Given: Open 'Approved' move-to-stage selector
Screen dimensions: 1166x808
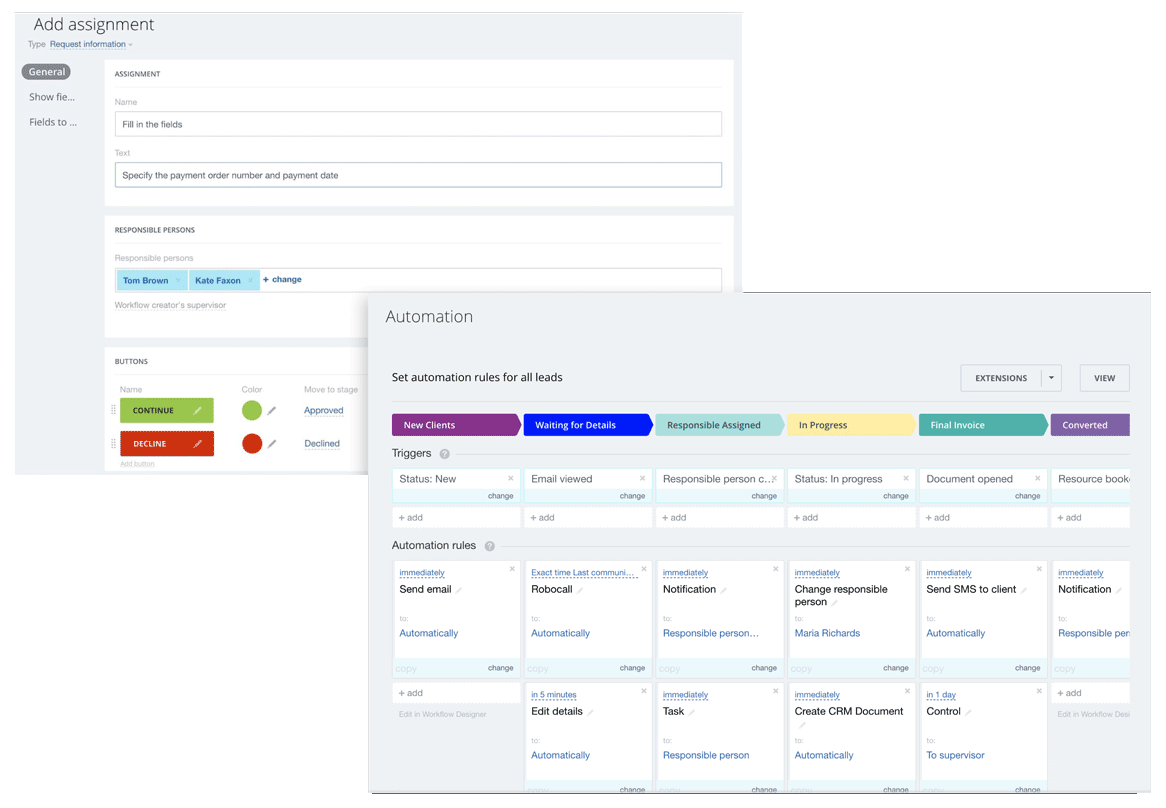Looking at the screenshot, I should click(323, 411).
